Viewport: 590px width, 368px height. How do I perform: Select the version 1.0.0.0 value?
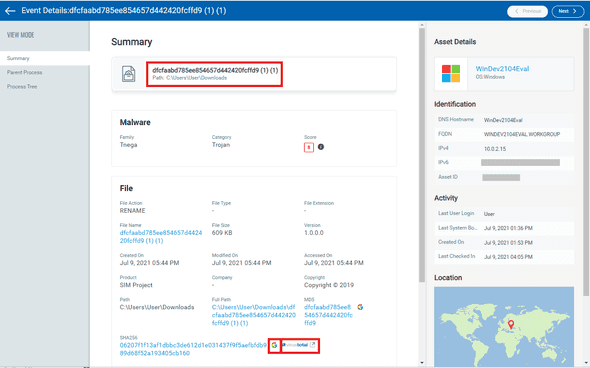tap(314, 233)
